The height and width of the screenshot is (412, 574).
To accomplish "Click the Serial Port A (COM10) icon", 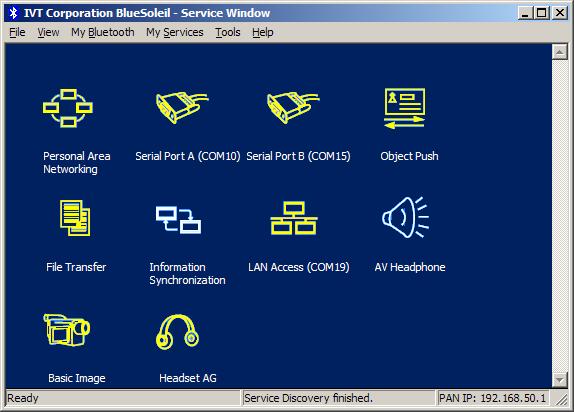I will click(x=182, y=107).
